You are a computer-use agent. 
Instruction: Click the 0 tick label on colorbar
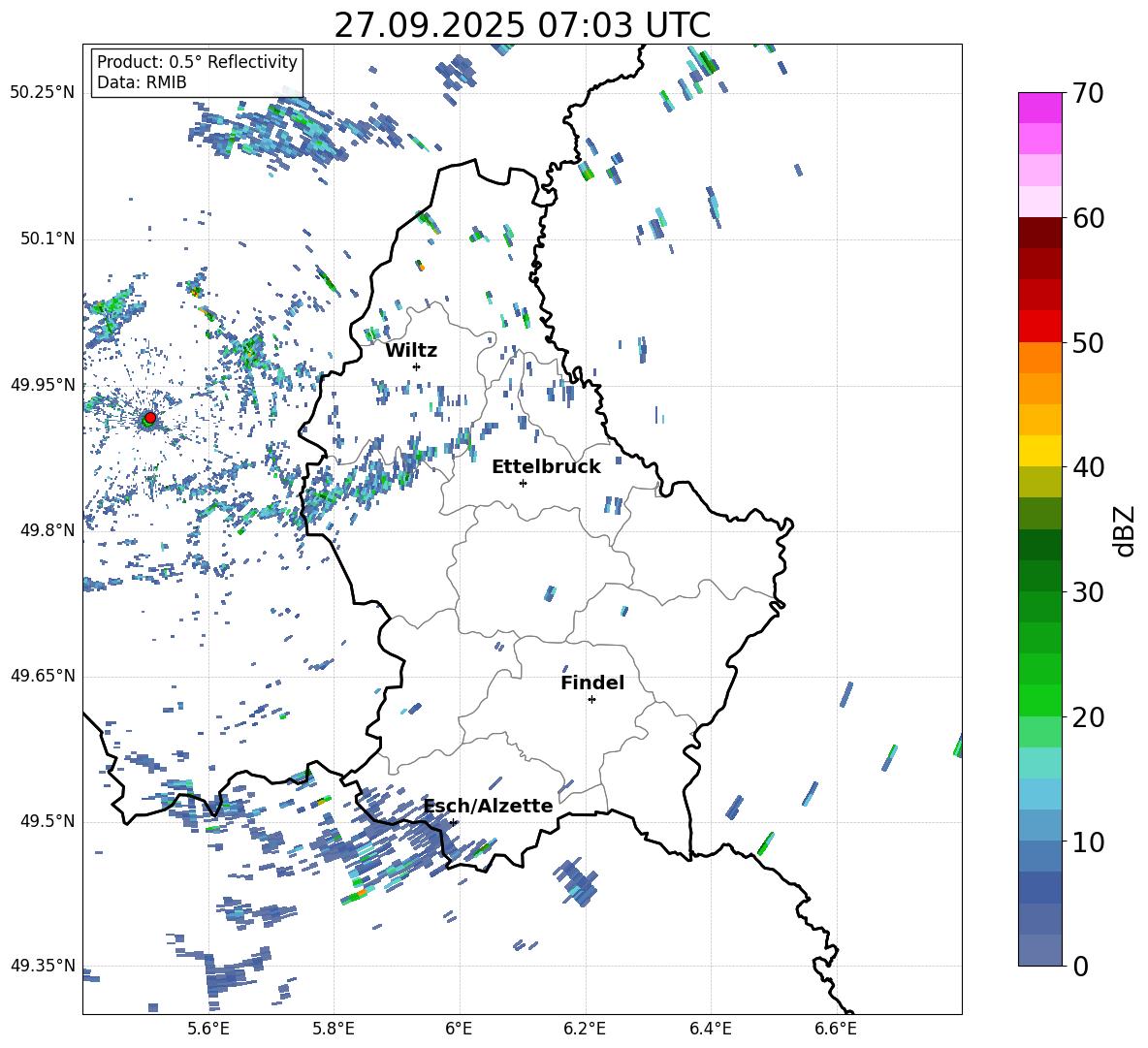[1080, 966]
